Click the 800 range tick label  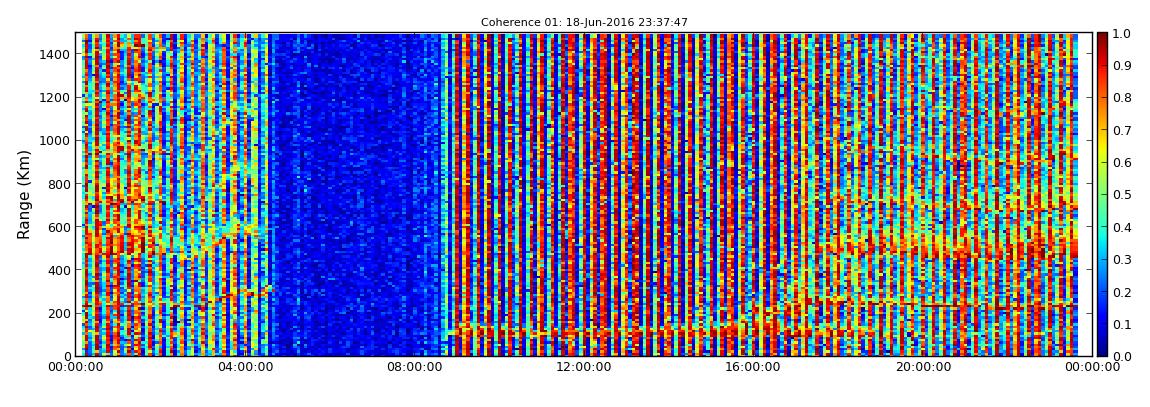(59, 184)
